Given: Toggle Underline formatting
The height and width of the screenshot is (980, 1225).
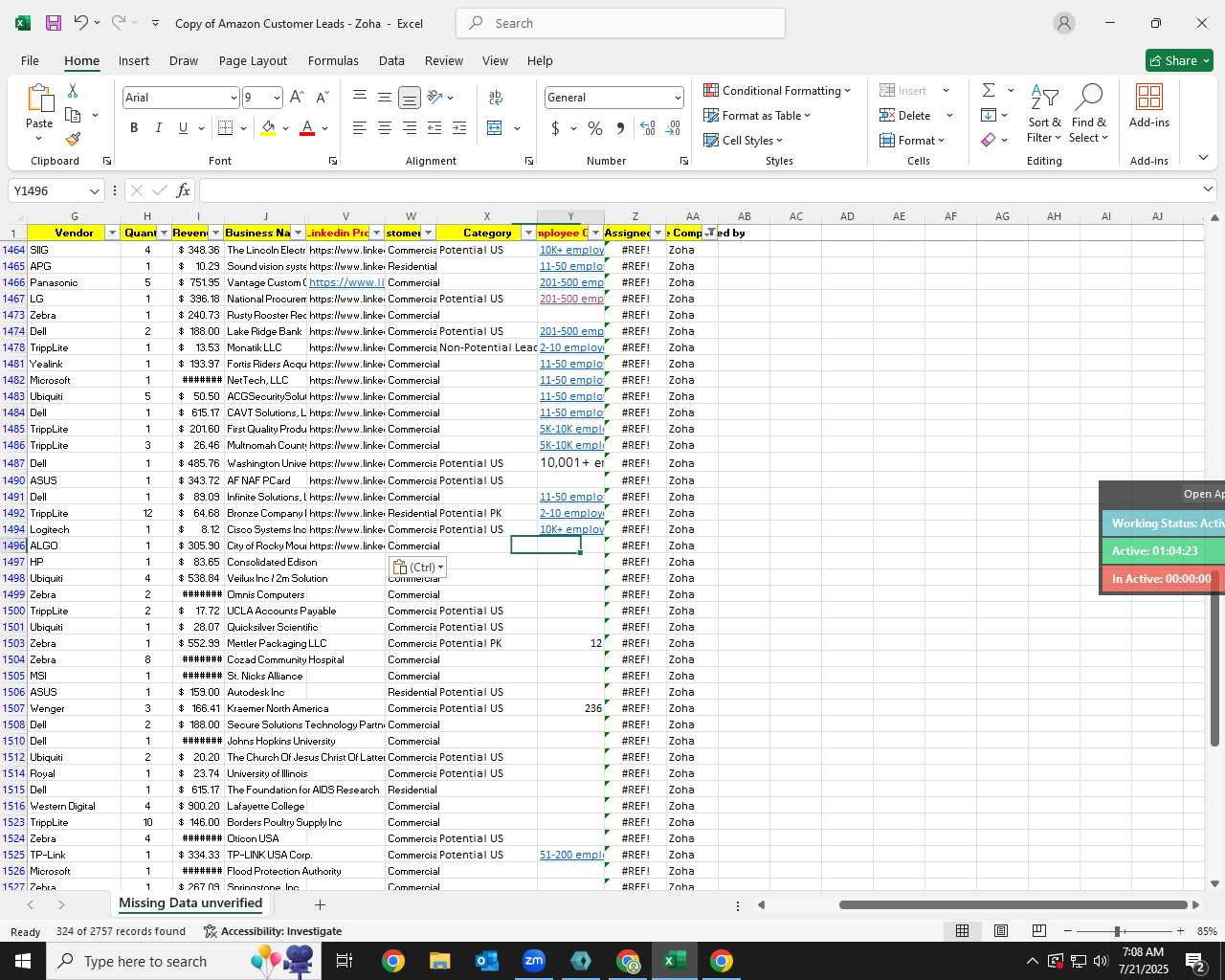Looking at the screenshot, I should 183,128.
